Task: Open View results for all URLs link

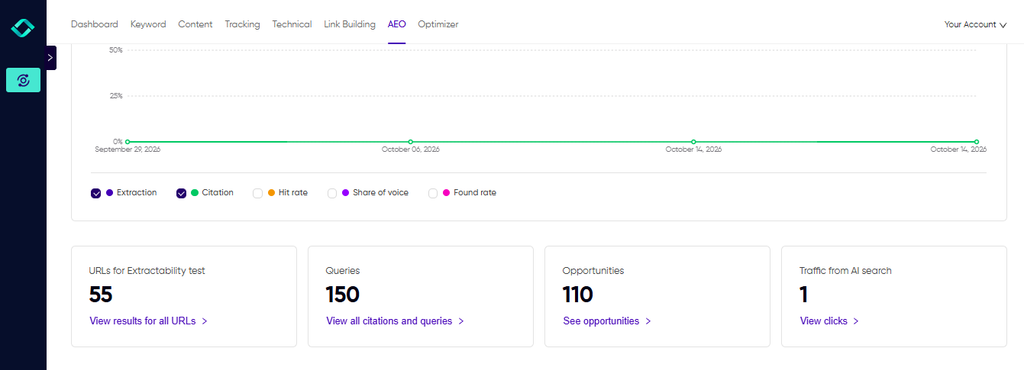Action: [x=148, y=321]
